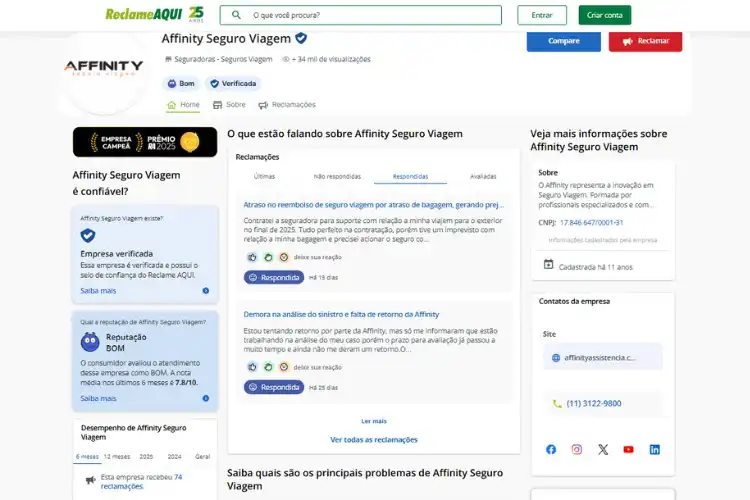The height and width of the screenshot is (500, 750).
Task: Click the Ler mais link
Action: point(374,421)
